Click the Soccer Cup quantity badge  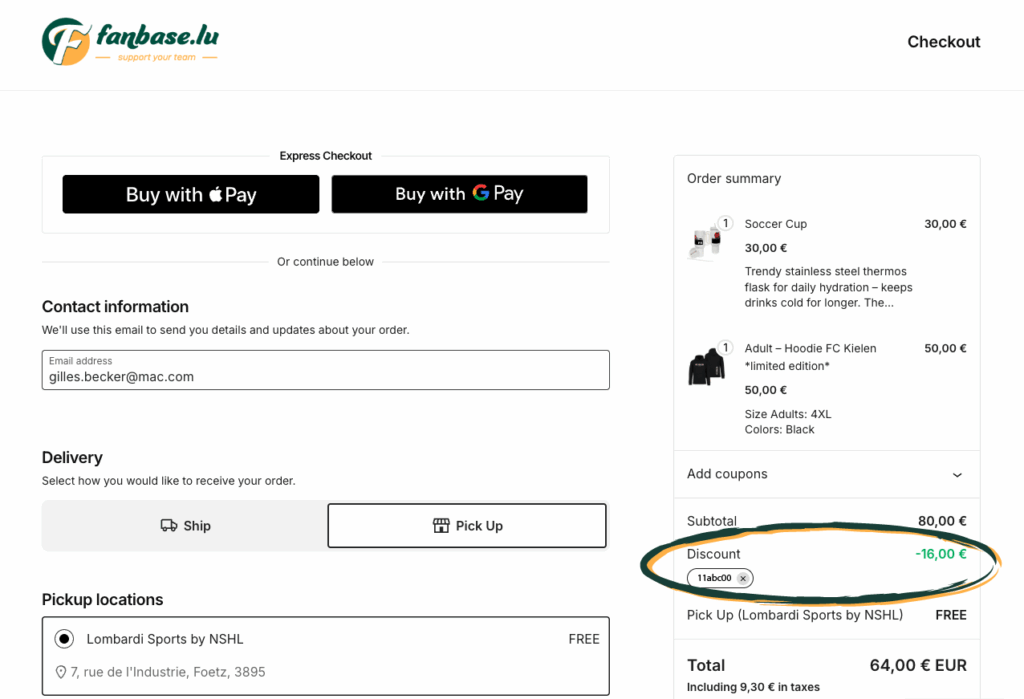[x=726, y=223]
